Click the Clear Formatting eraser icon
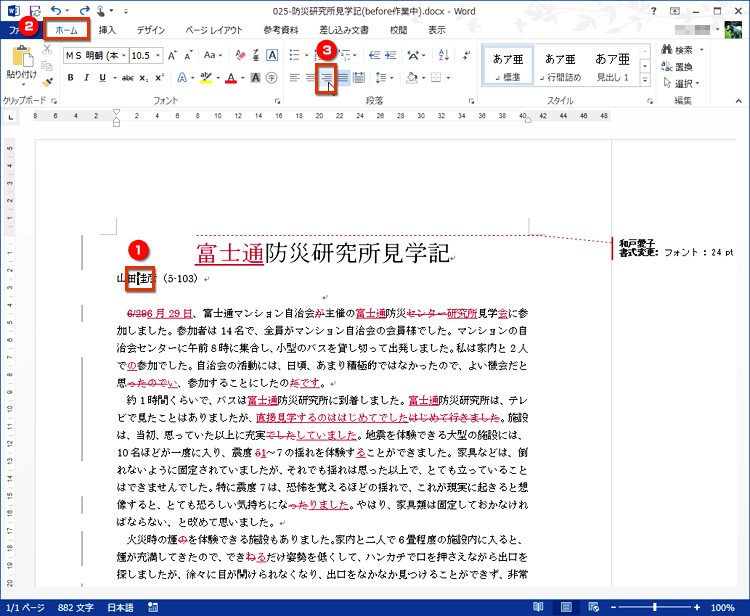Viewport: 750px width, 616px height. (x=241, y=55)
